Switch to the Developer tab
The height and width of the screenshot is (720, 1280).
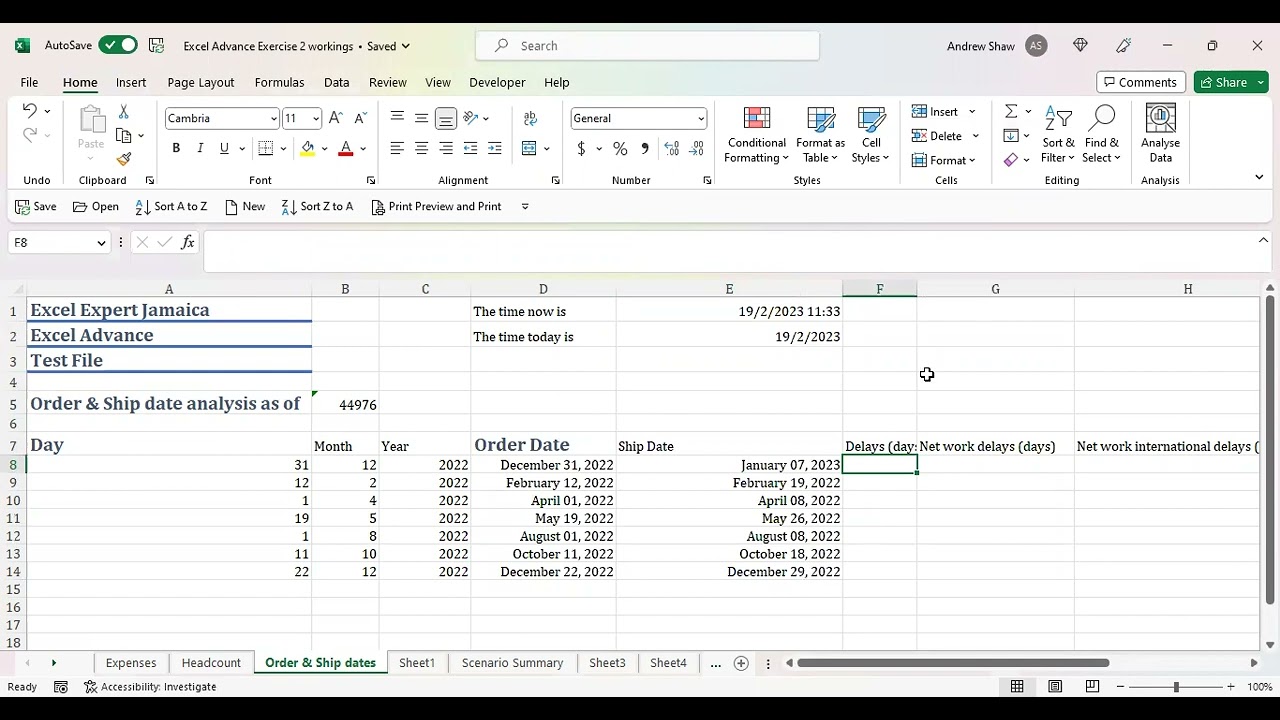[497, 82]
